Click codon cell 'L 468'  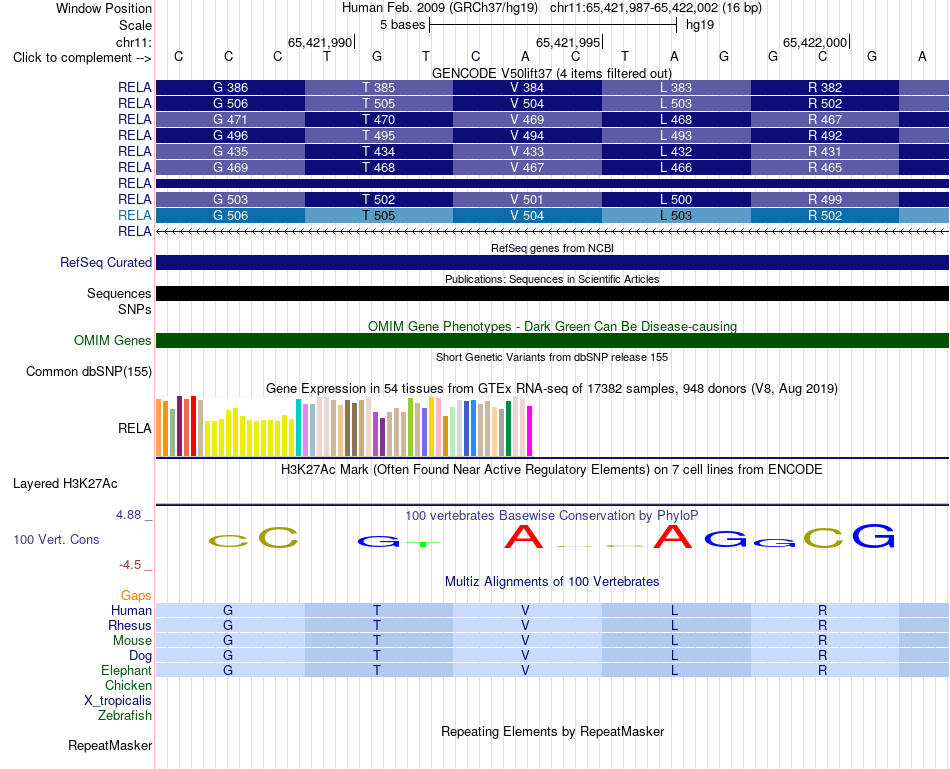(x=676, y=119)
